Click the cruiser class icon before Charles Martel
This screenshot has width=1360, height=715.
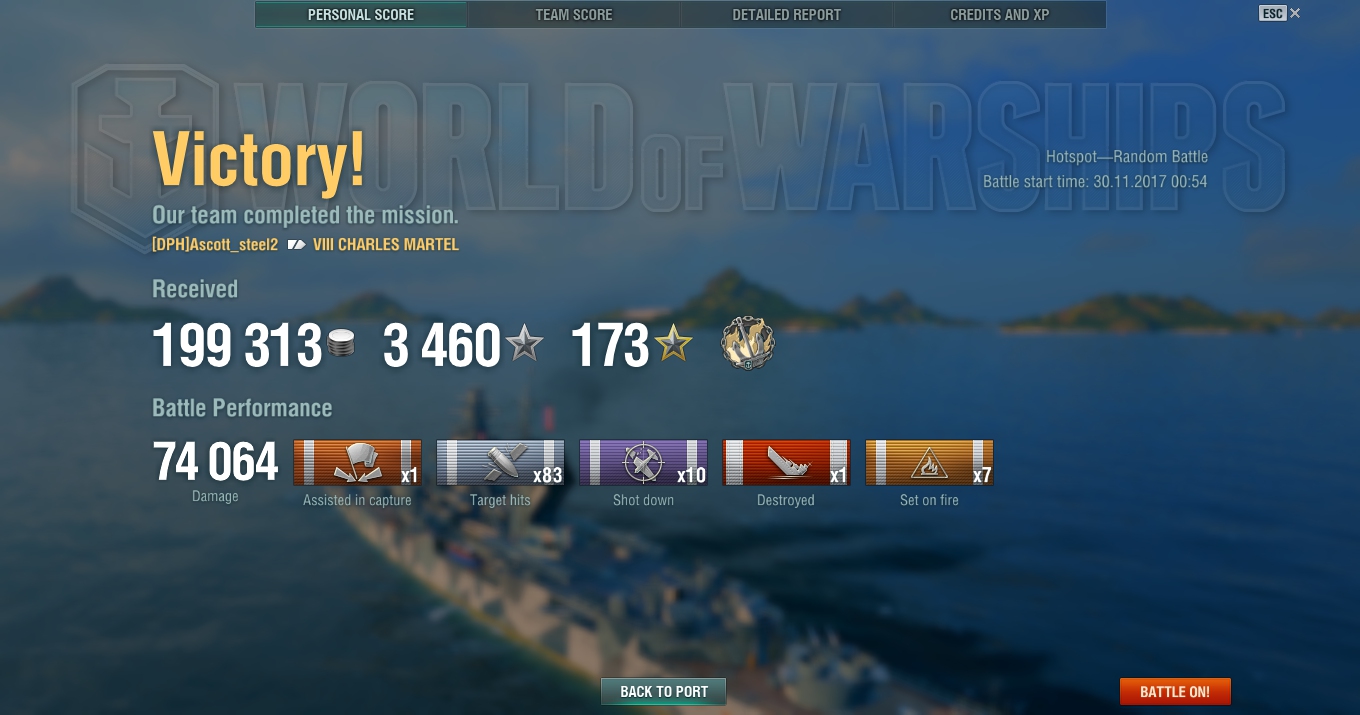pyautogui.click(x=296, y=245)
